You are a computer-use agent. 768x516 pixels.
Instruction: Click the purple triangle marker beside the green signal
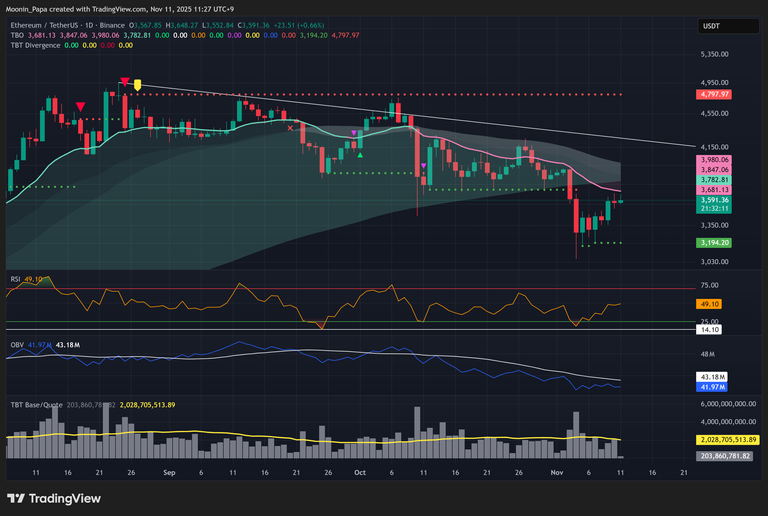click(x=354, y=132)
